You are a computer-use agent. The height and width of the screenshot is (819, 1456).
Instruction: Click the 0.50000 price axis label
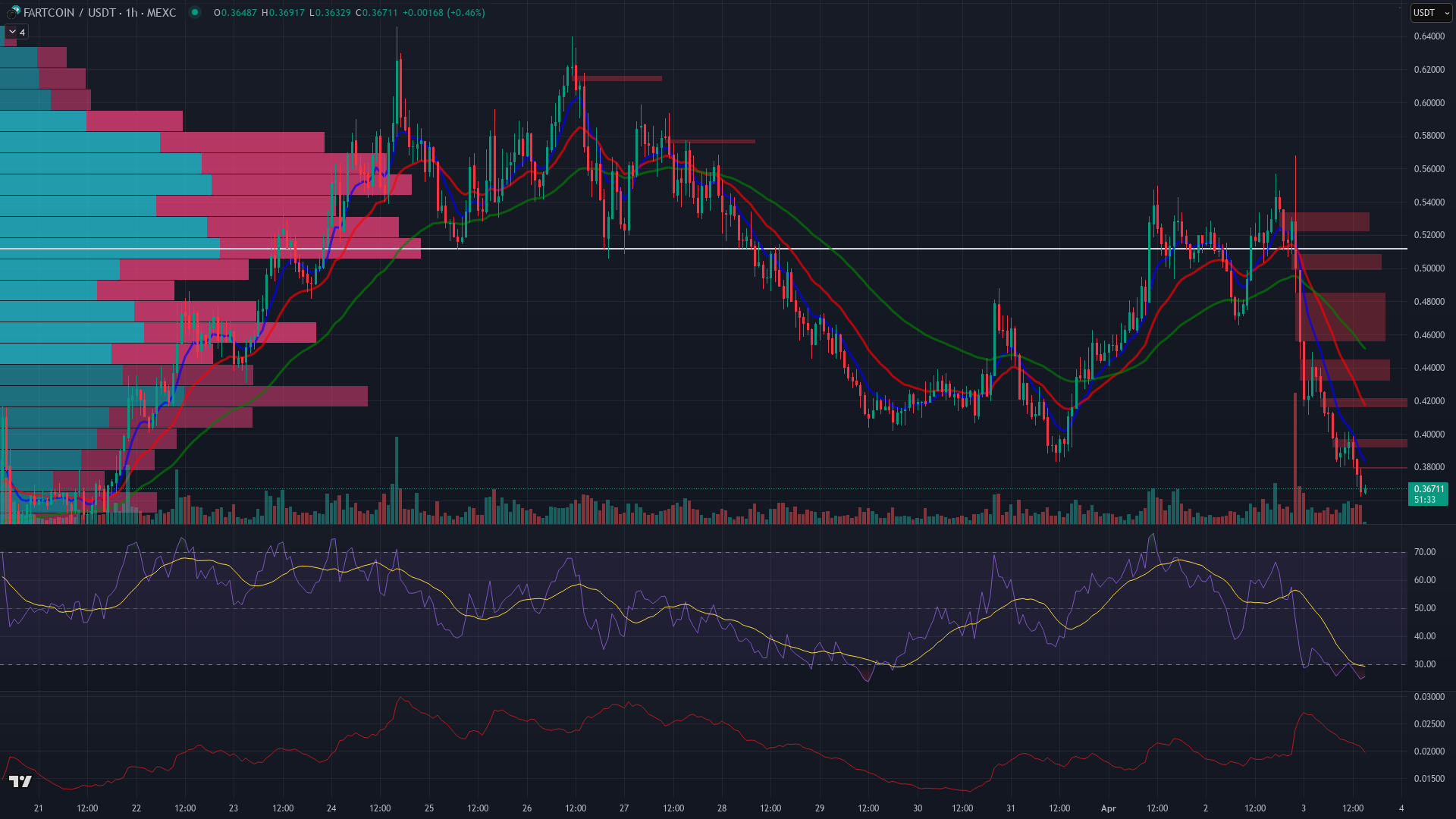(x=1429, y=268)
